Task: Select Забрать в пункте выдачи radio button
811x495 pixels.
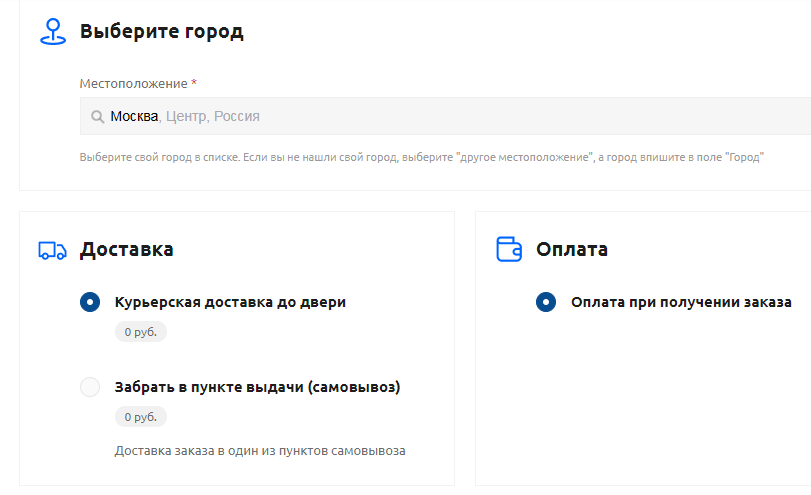Action: [90, 387]
